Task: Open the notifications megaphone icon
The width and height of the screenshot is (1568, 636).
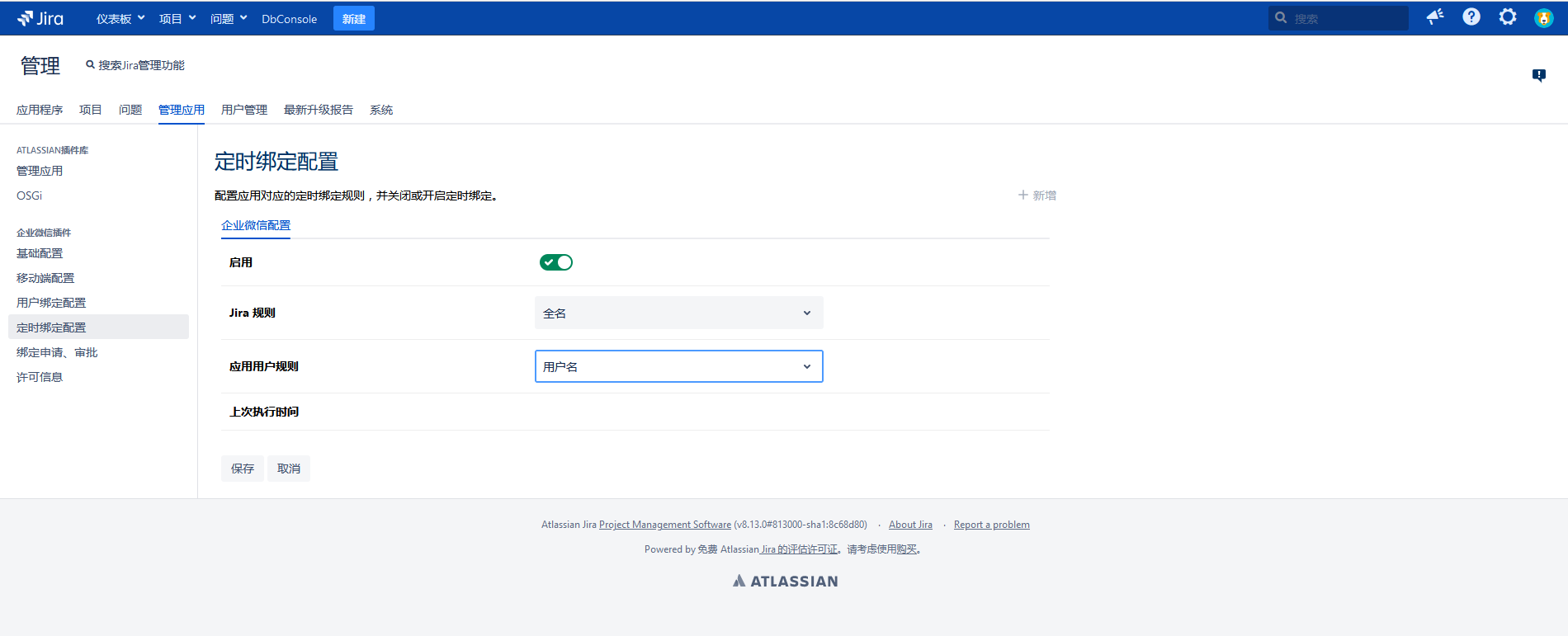Action: pos(1435,17)
